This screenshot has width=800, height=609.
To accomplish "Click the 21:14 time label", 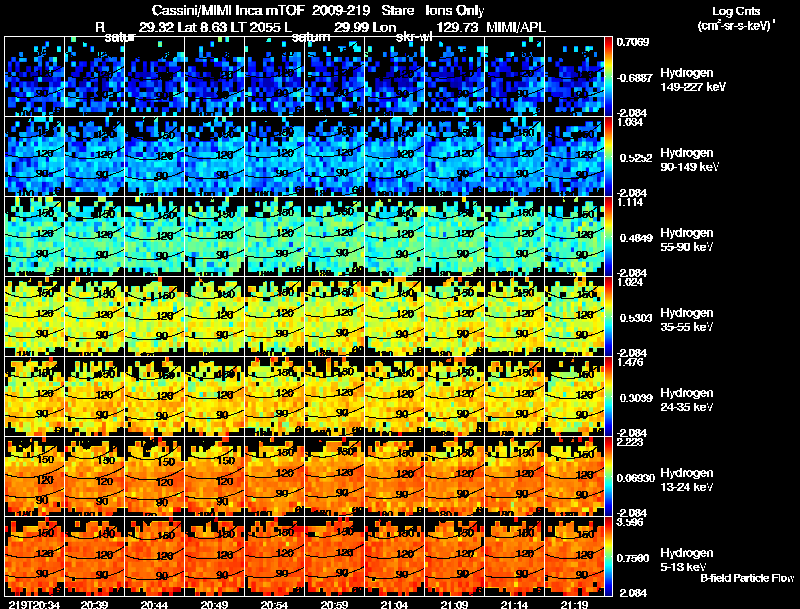I will [514, 604].
